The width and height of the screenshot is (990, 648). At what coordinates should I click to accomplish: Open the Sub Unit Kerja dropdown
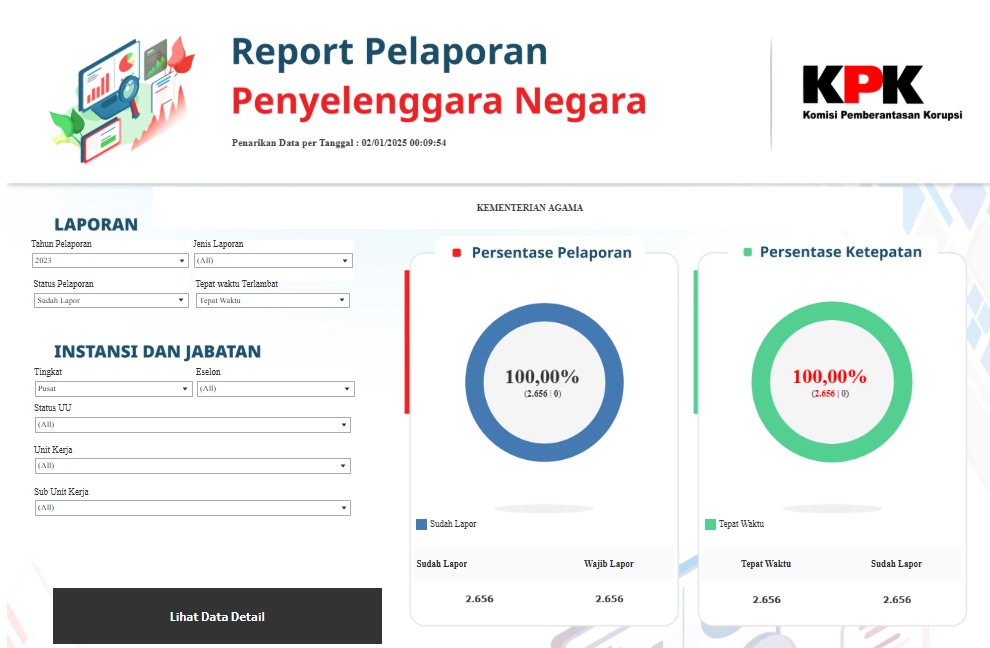click(x=190, y=507)
